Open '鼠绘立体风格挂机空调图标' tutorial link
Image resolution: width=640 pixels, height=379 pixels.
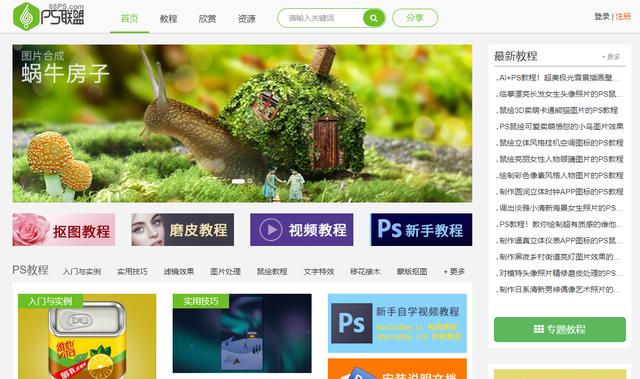coord(560,143)
